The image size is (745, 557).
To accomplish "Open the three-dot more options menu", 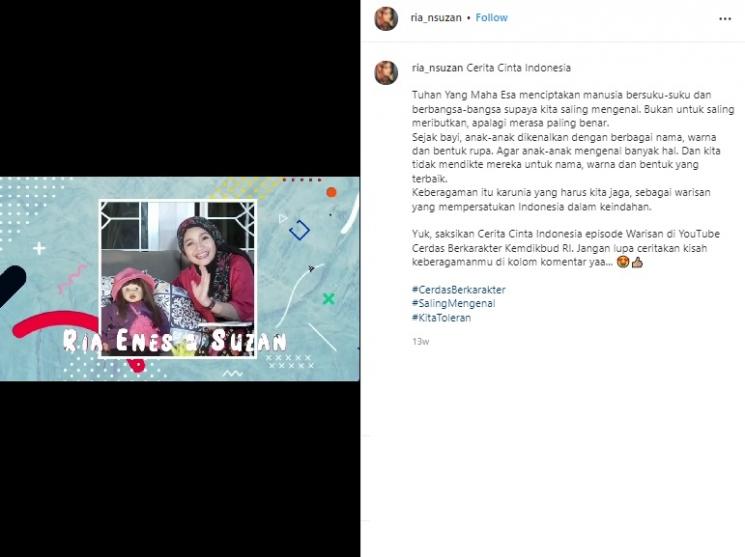I will 725,19.
